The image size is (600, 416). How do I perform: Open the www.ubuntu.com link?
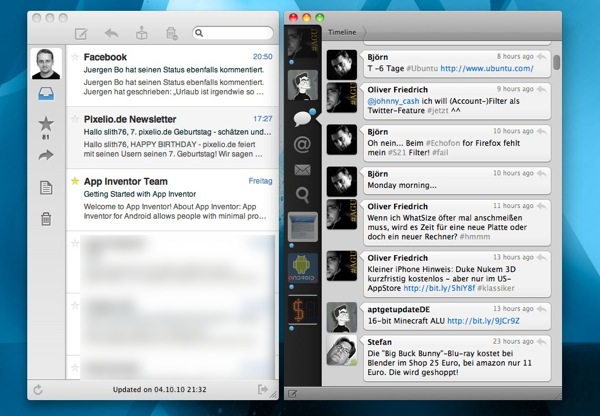coord(487,68)
